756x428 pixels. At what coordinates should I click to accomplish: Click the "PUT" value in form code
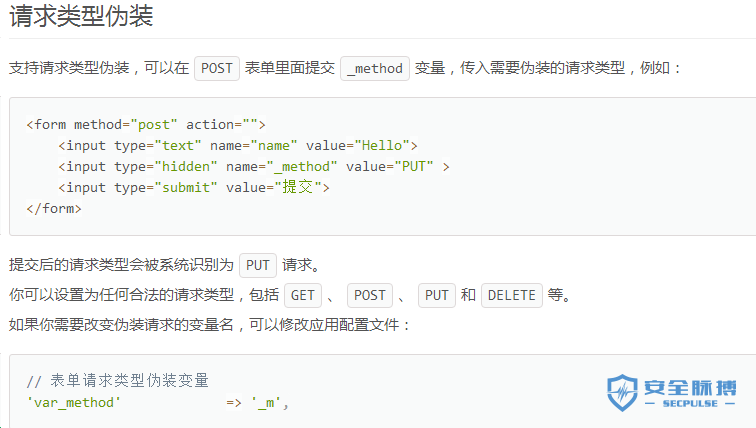(414, 167)
